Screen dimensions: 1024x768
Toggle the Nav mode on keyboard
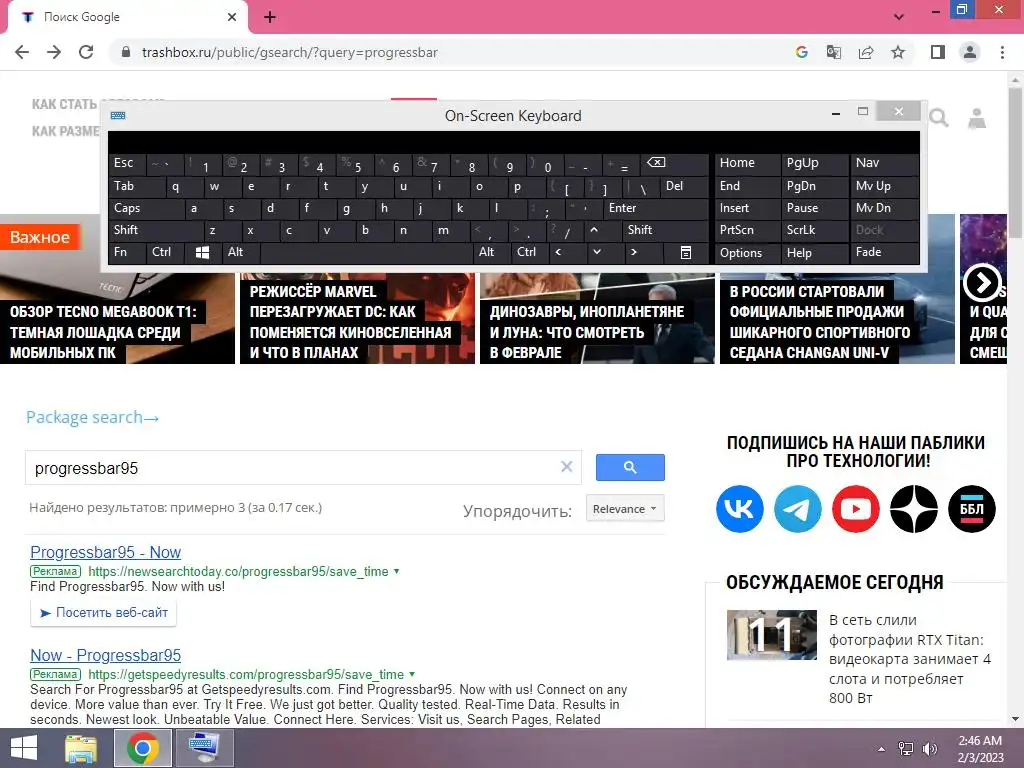pyautogui.click(x=884, y=163)
